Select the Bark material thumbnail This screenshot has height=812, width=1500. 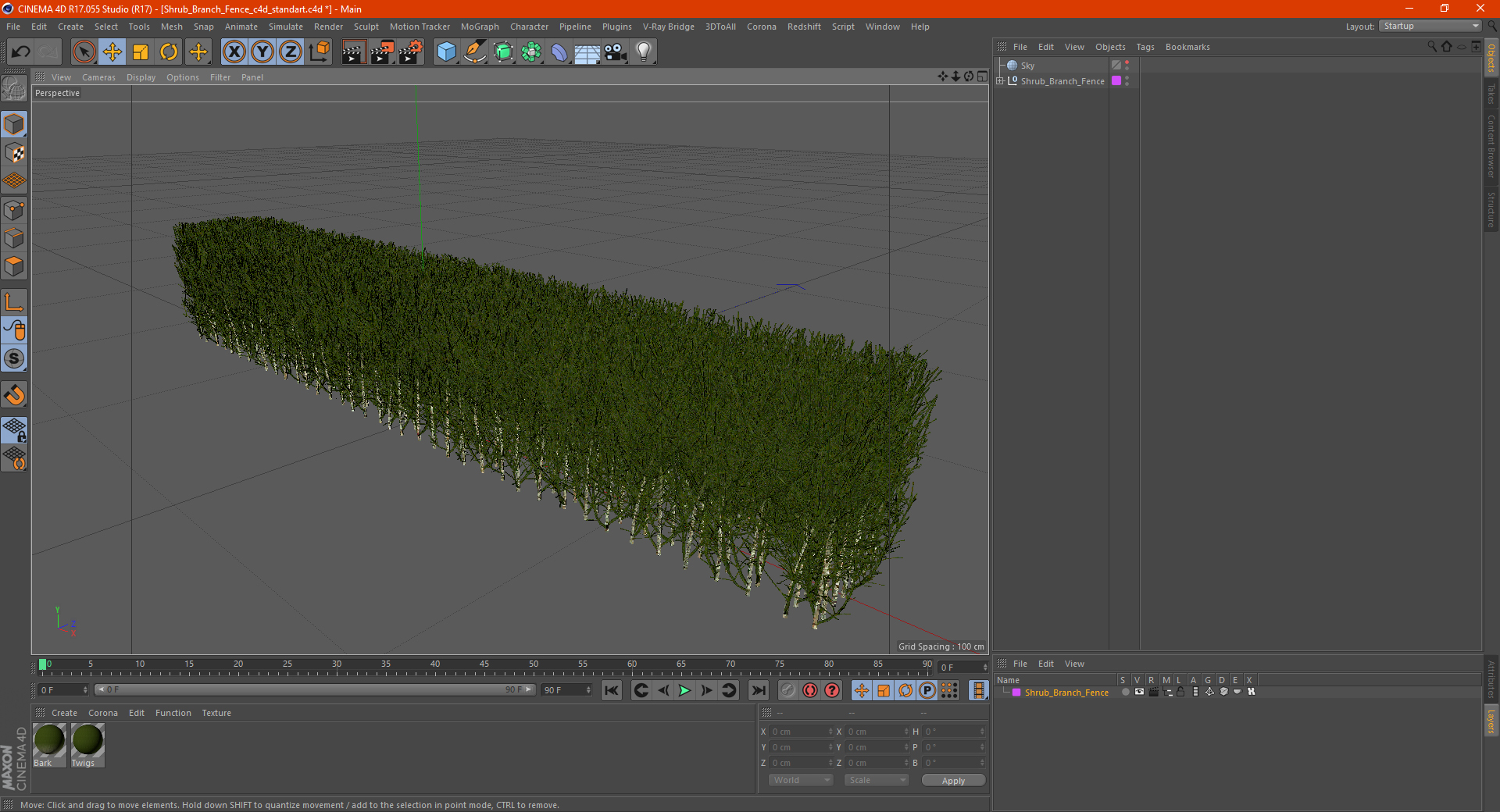48,745
